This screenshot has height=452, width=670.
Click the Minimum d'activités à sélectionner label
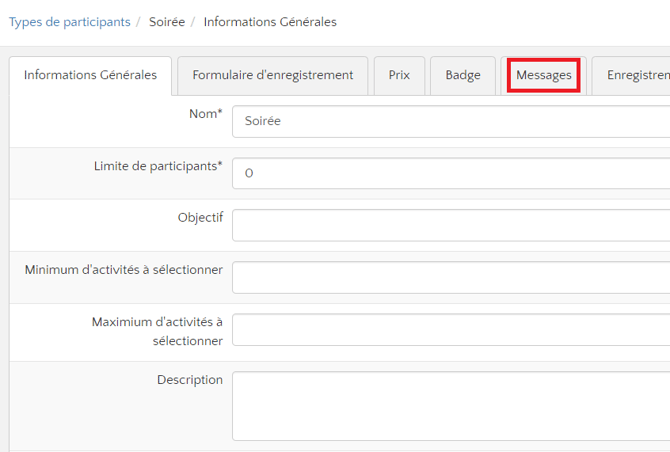[123, 270]
